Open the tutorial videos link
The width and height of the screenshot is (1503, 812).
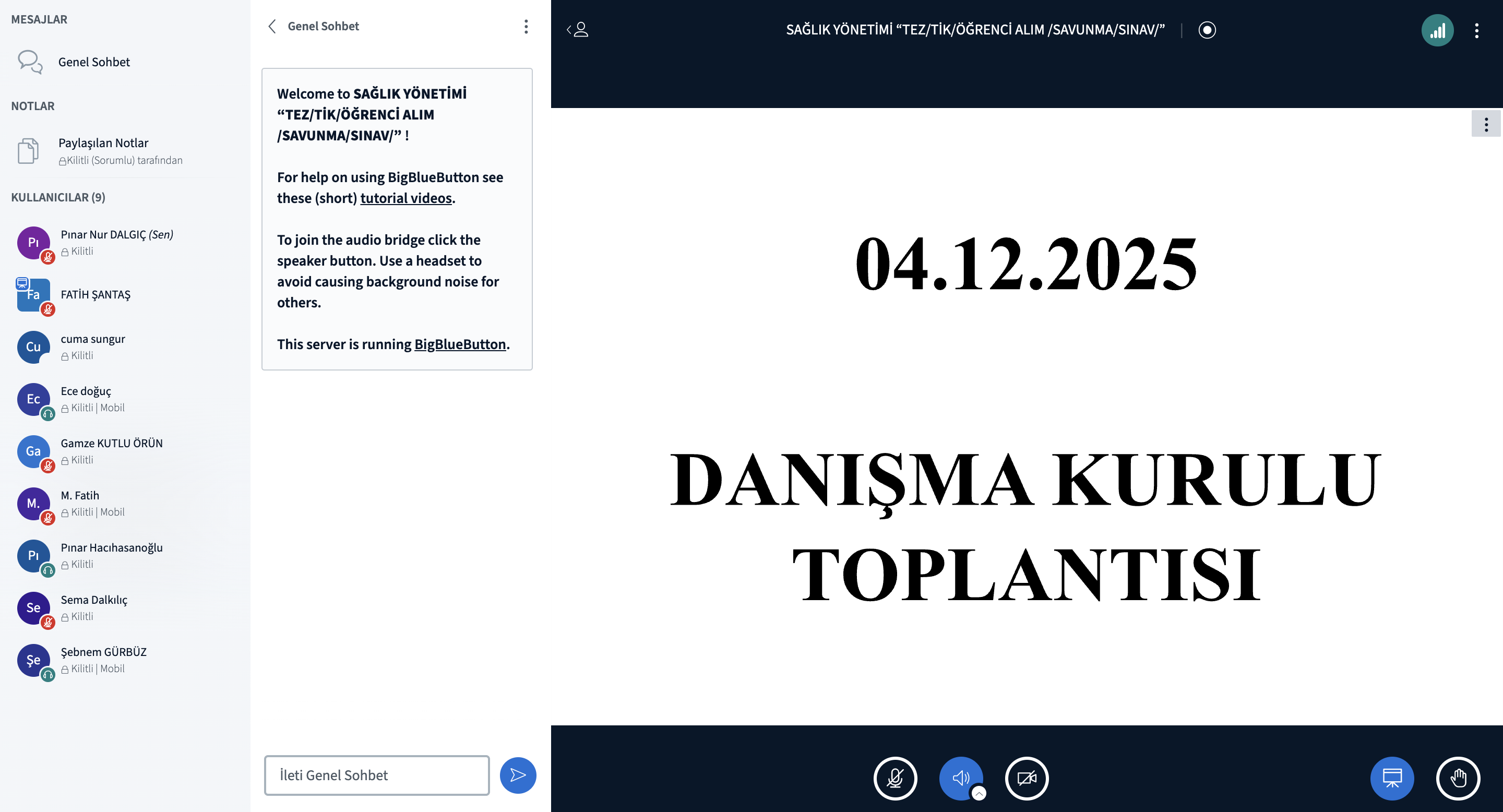tap(405, 198)
